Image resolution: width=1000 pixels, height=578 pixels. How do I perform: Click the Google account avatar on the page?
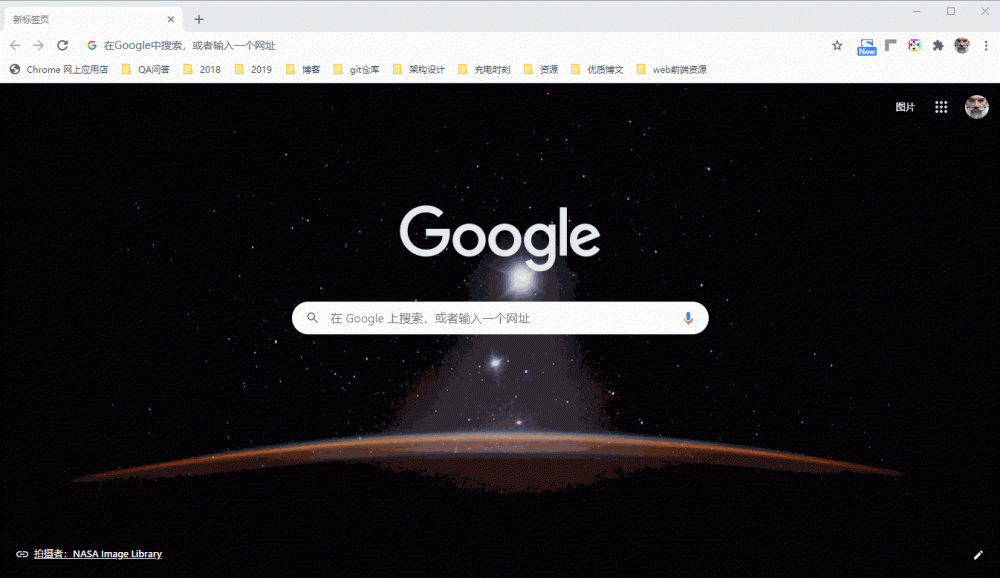pos(976,106)
